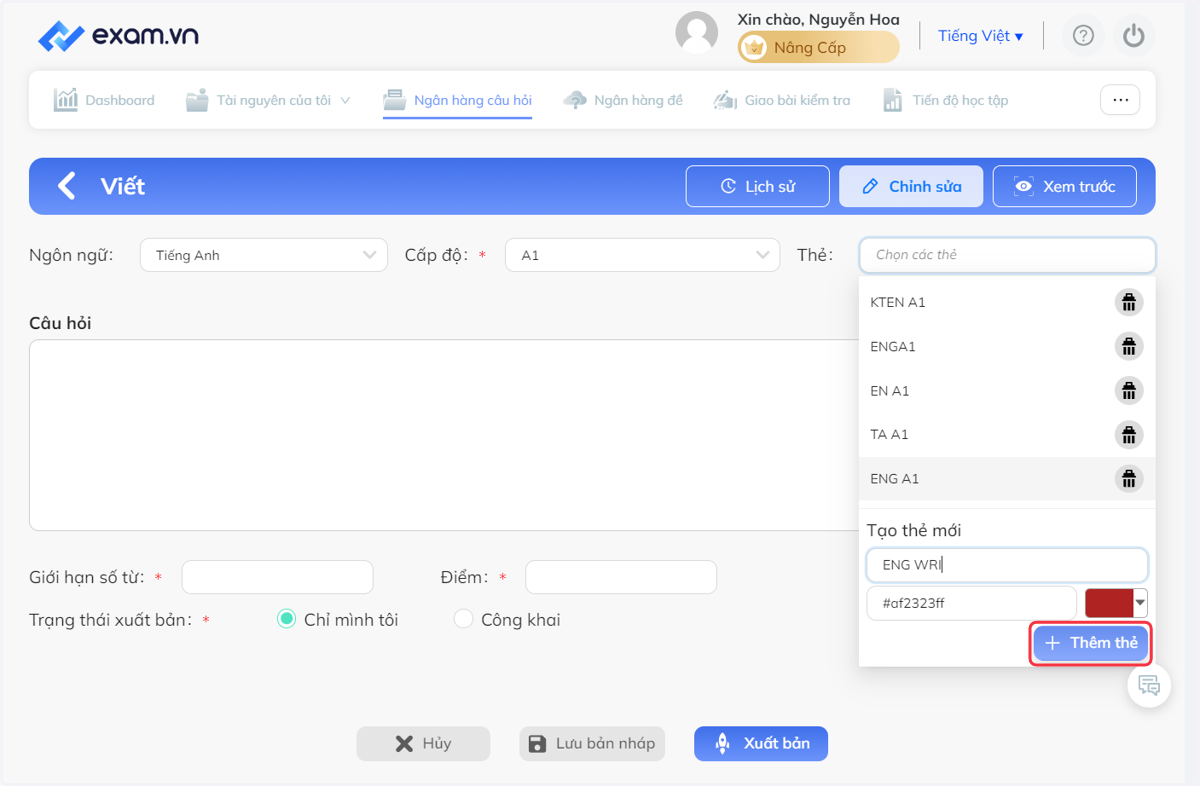Delete the EN A1 tag
Viewport: 1200px width, 786px height.
1129,390
